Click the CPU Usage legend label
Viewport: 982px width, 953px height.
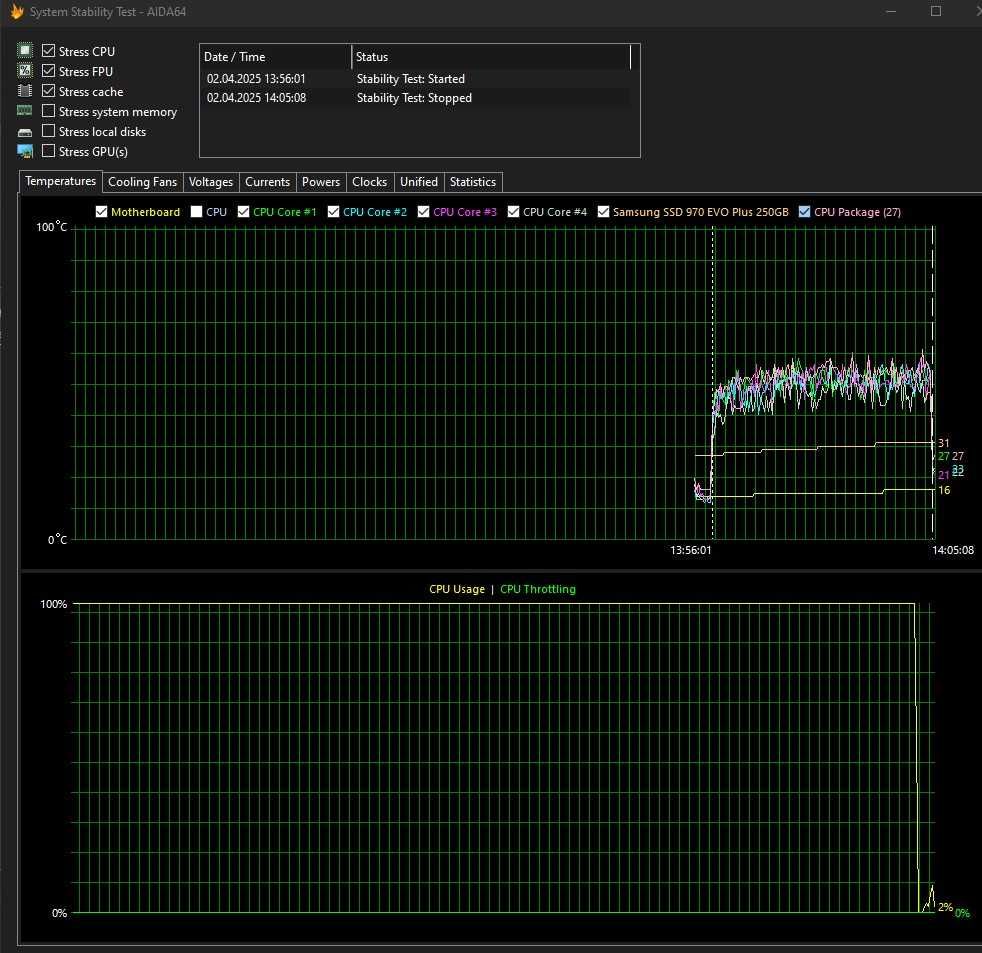(457, 589)
